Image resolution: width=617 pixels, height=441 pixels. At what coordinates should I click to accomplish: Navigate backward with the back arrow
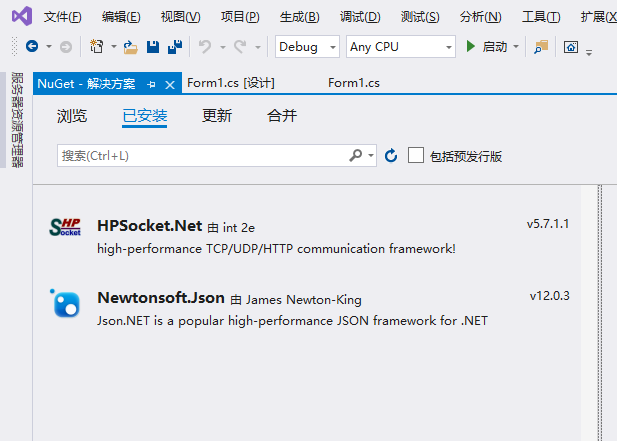point(32,46)
